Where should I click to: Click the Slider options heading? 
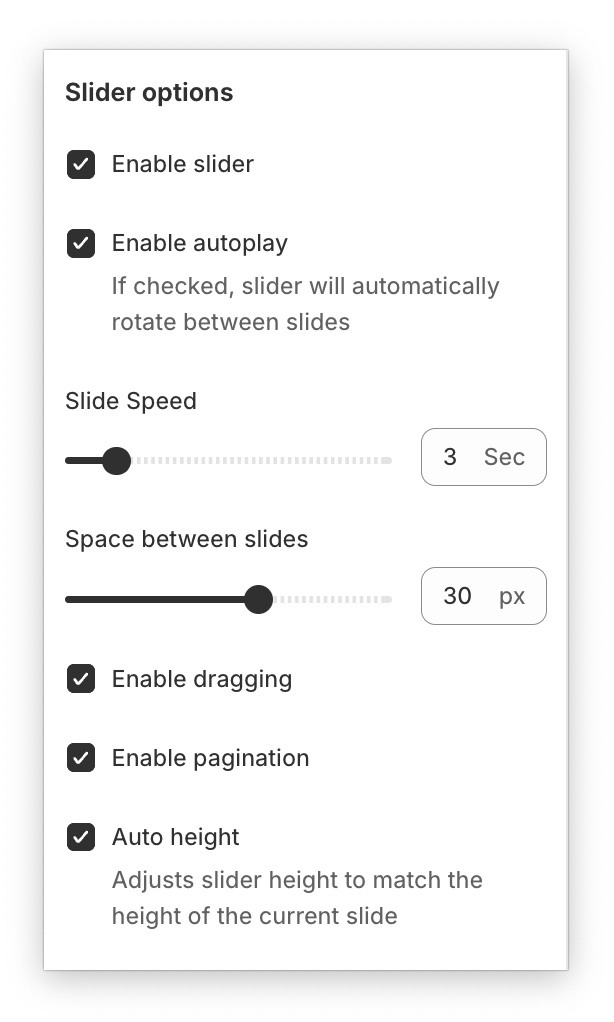pyautogui.click(x=149, y=93)
